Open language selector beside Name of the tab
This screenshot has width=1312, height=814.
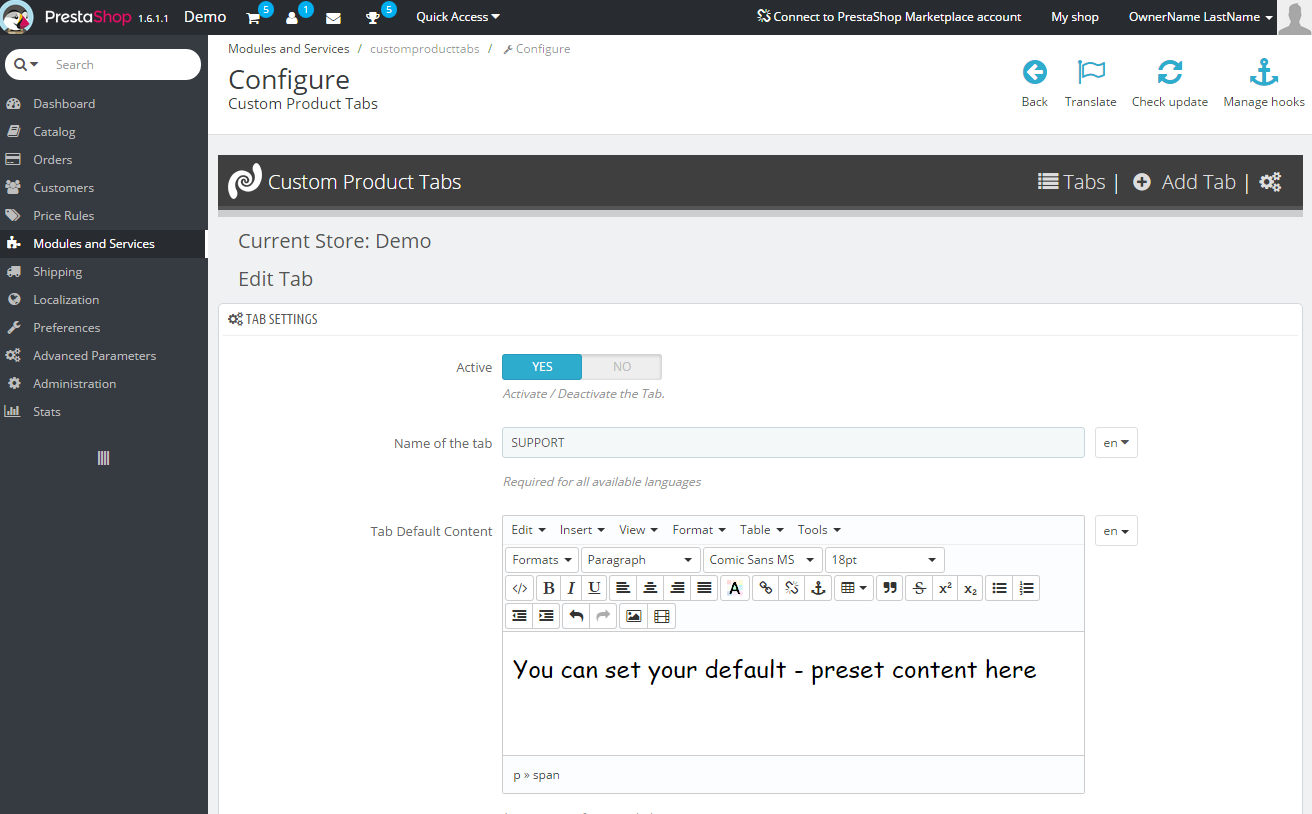click(1117, 442)
